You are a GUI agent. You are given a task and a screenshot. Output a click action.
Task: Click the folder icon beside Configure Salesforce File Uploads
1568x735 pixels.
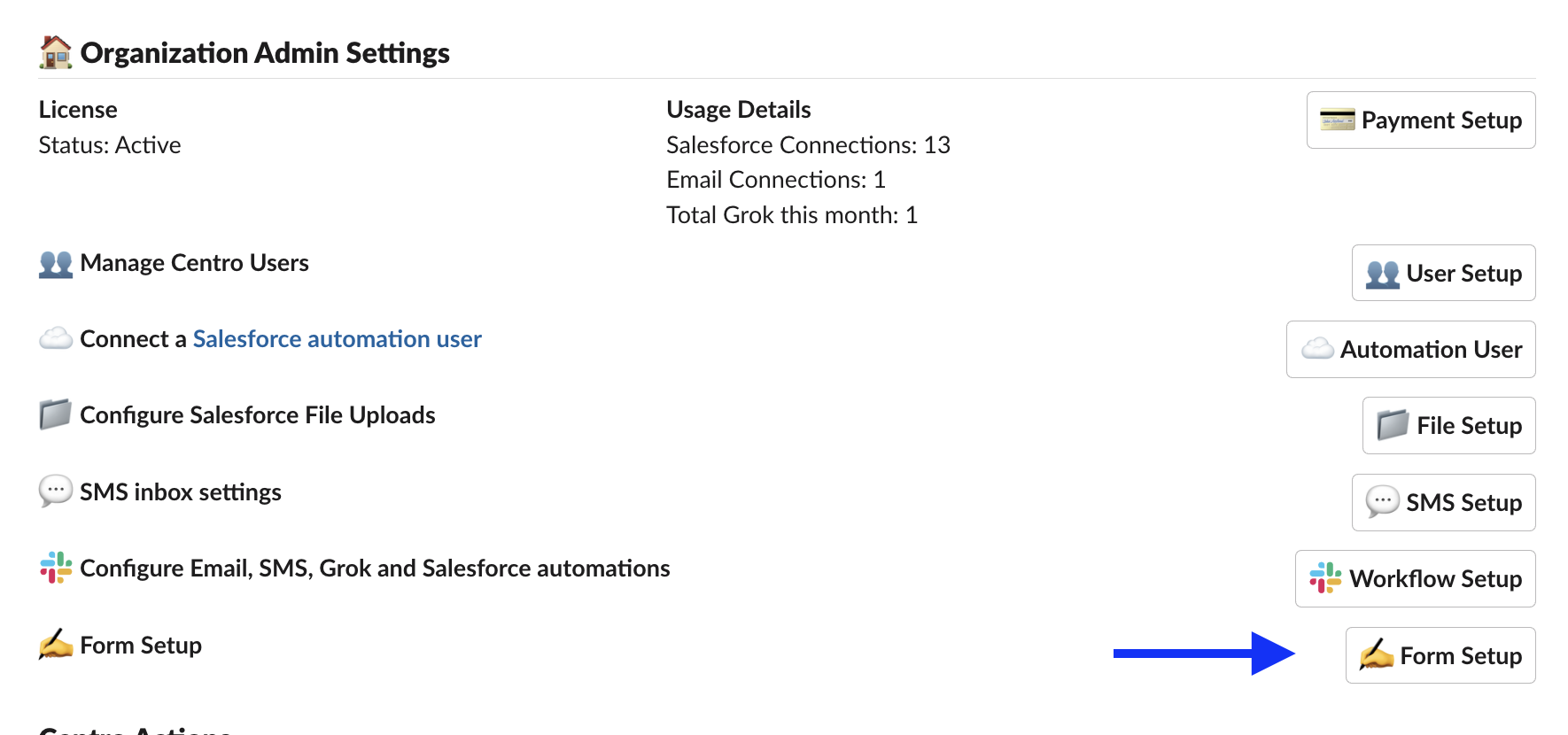point(56,414)
